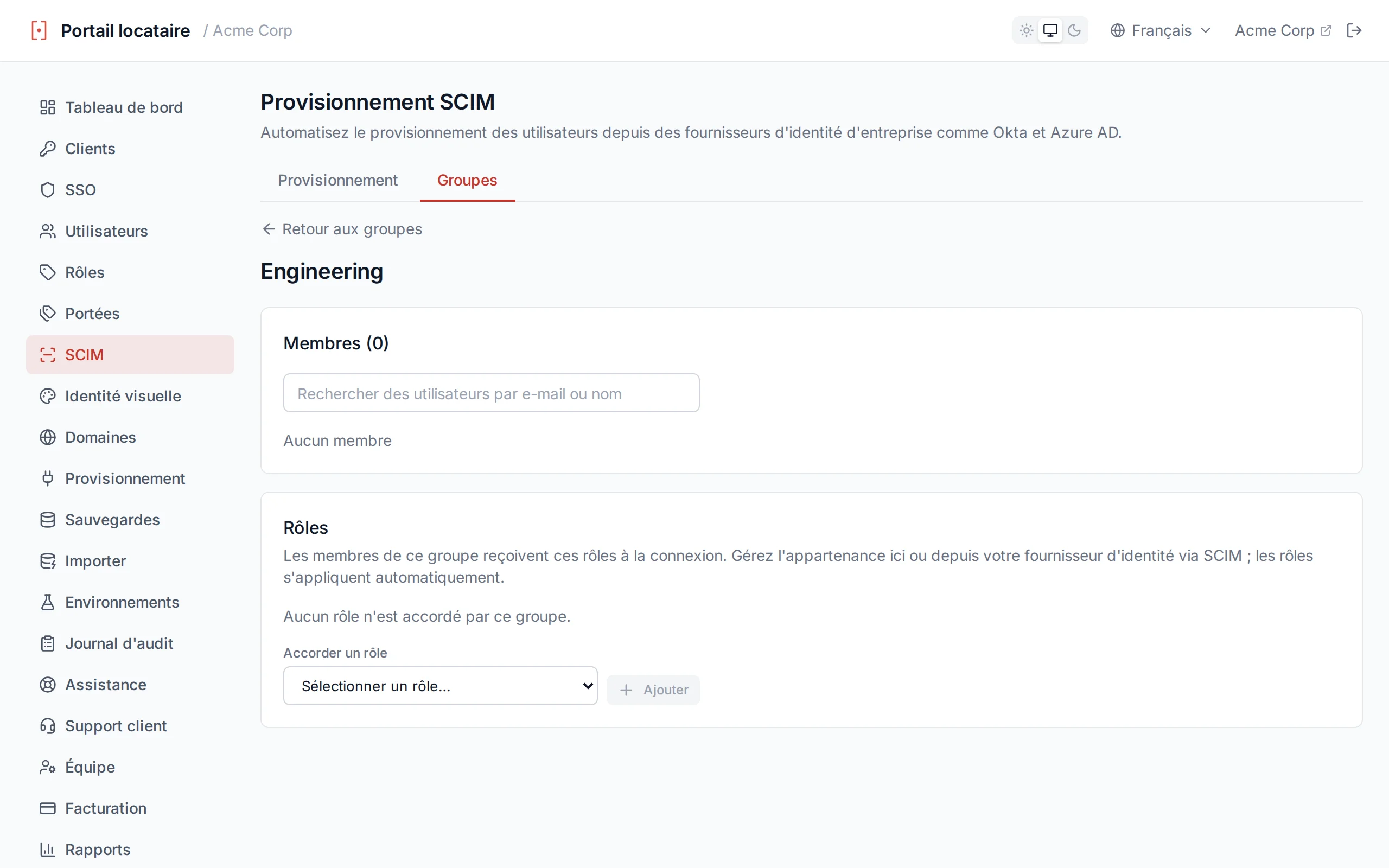
Task: Click the Journal d'audit clipboard icon
Action: [x=48, y=643]
